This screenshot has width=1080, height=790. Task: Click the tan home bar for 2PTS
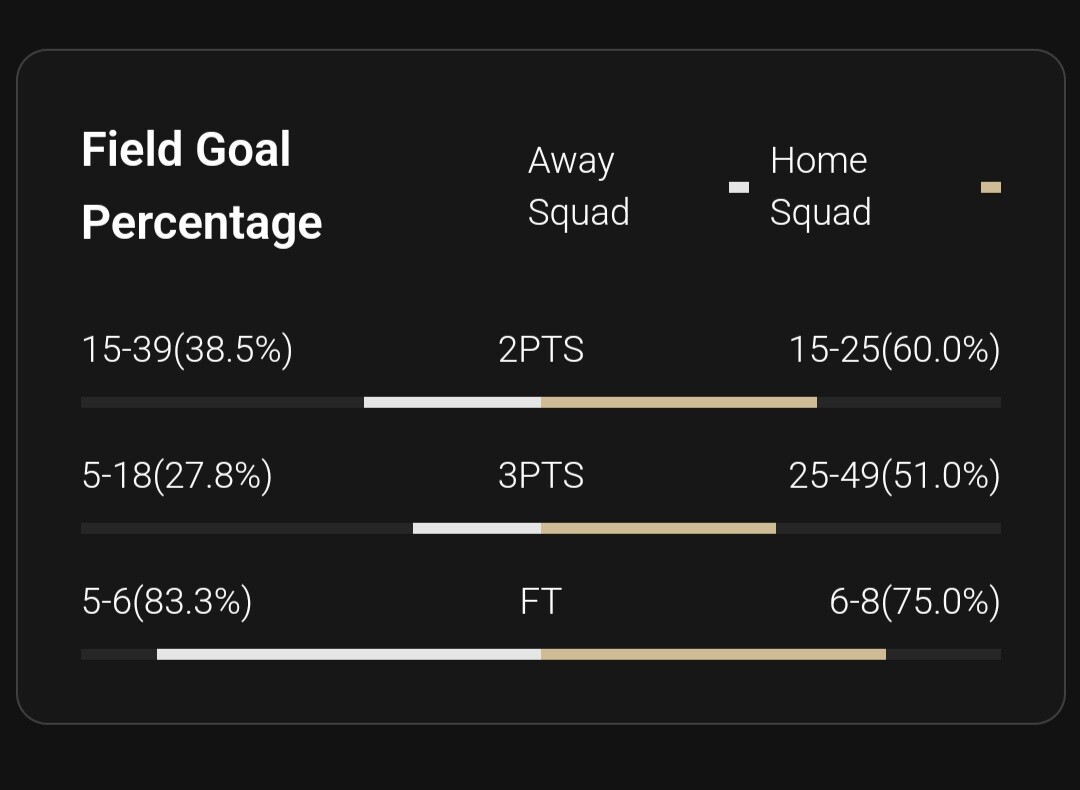679,402
